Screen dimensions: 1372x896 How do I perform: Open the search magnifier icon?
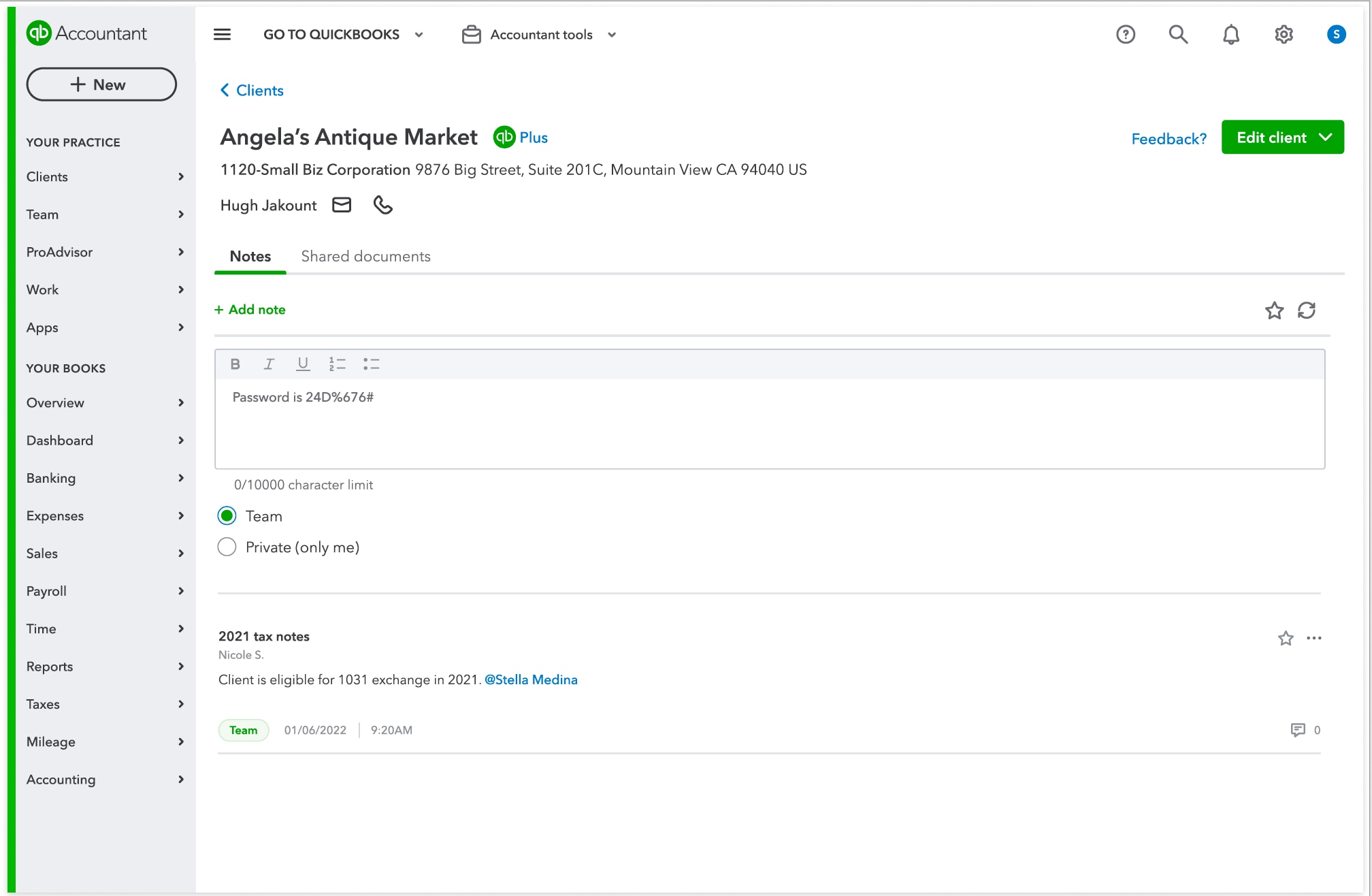pos(1178,34)
